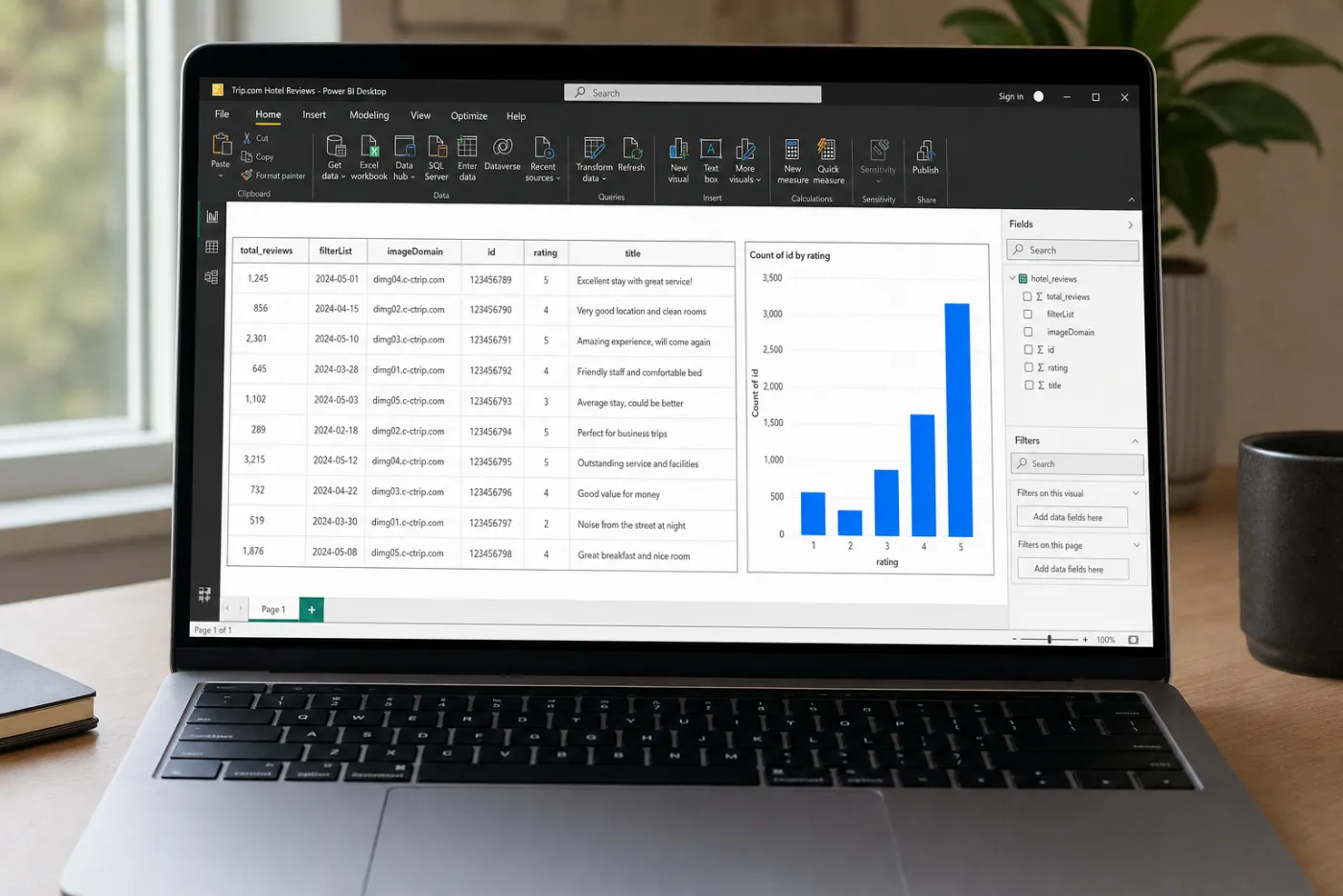Open the Get data dropdown arrow

(343, 177)
